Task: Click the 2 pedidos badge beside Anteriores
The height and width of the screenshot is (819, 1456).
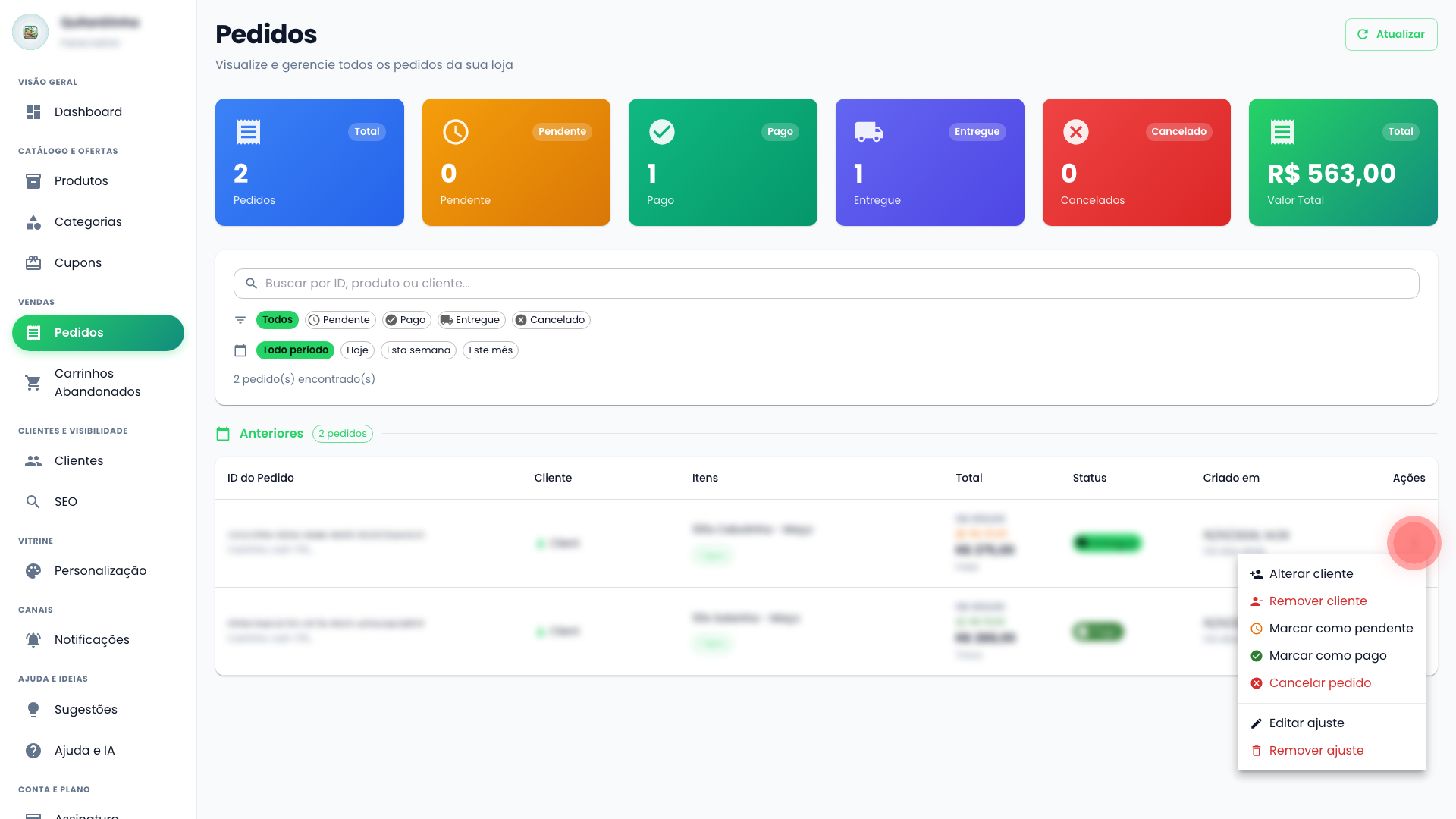Action: pyautogui.click(x=343, y=434)
